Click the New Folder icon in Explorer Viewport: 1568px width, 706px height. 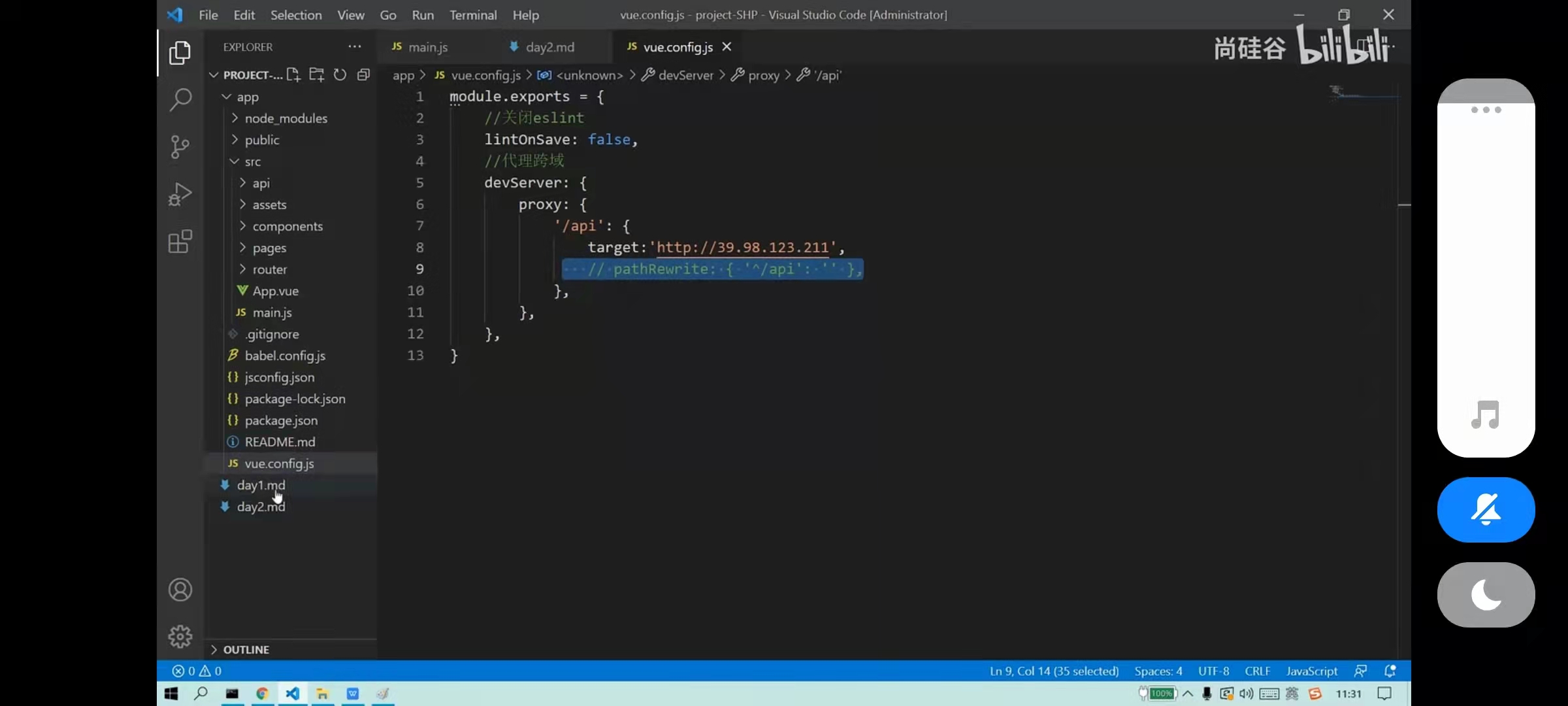click(x=317, y=75)
